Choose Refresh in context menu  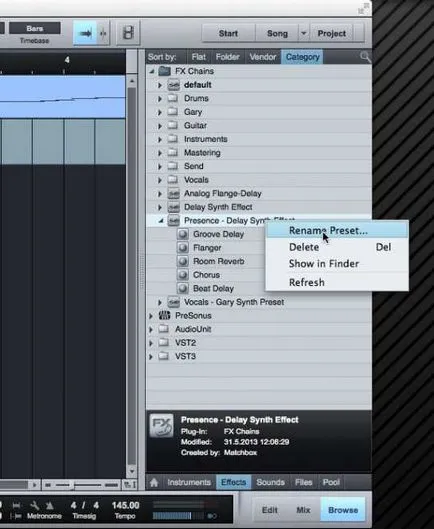tap(337, 282)
